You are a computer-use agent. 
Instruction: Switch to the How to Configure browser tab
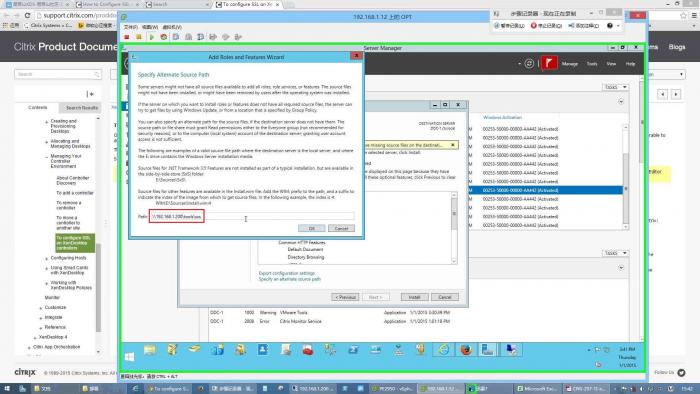pos(107,4)
